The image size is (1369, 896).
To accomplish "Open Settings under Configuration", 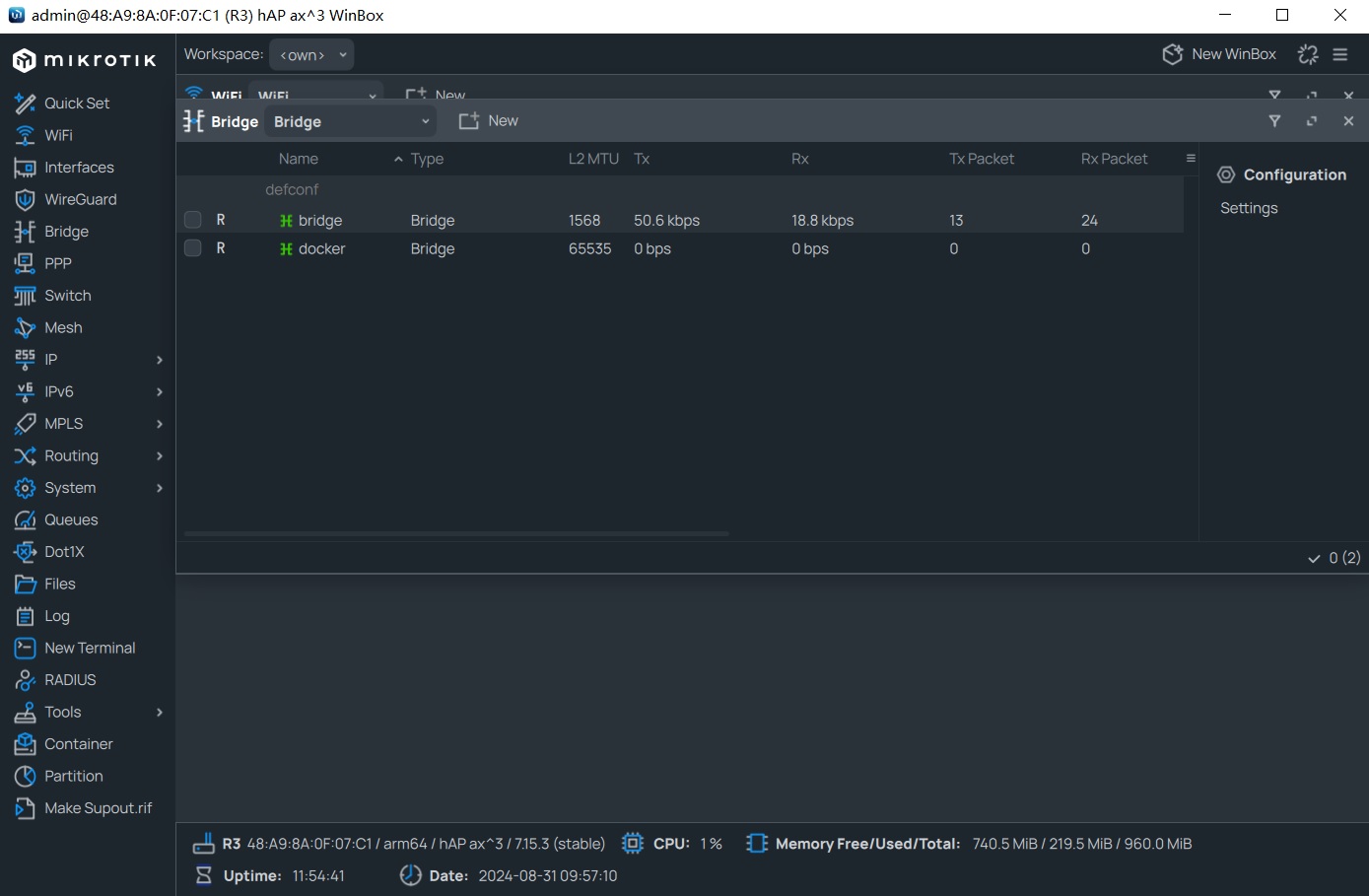I will click(x=1249, y=208).
